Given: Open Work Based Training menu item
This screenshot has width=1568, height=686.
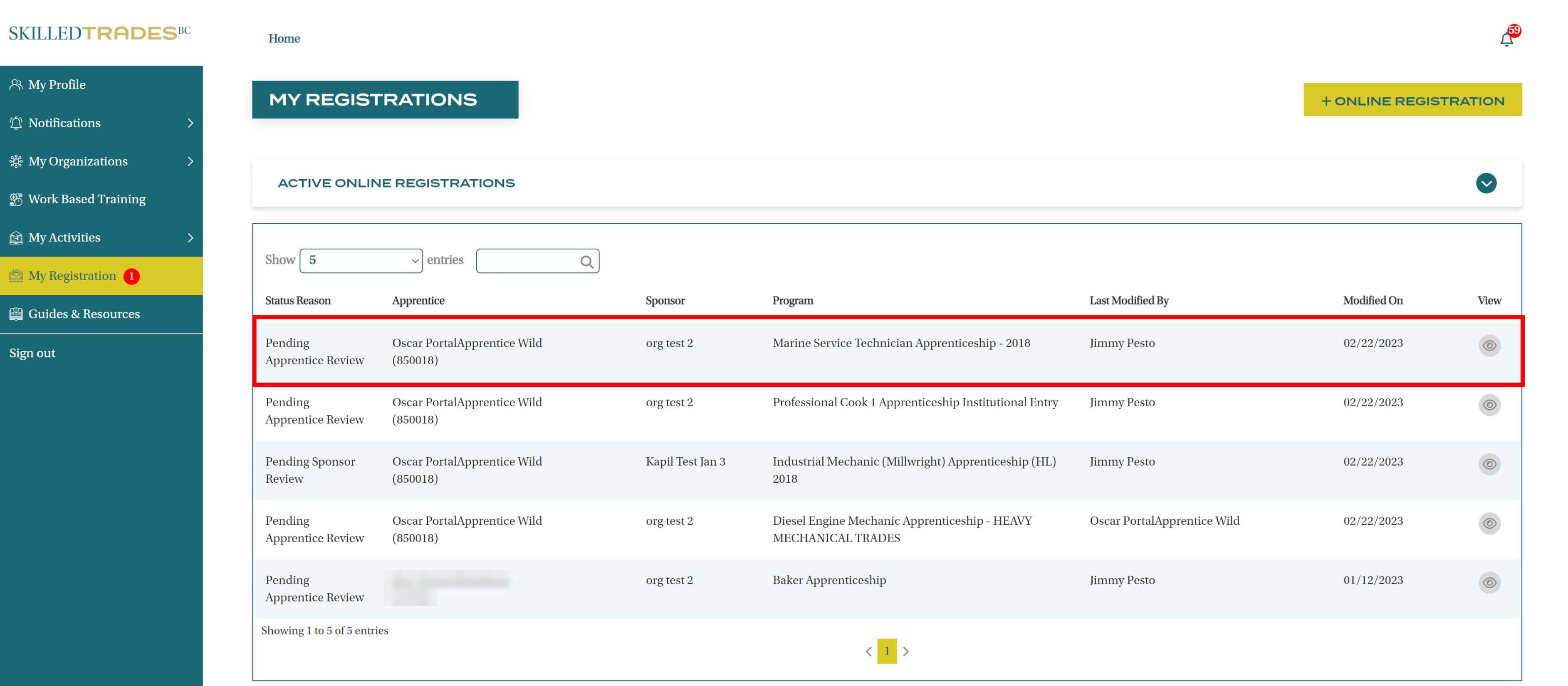Looking at the screenshot, I should [87, 199].
